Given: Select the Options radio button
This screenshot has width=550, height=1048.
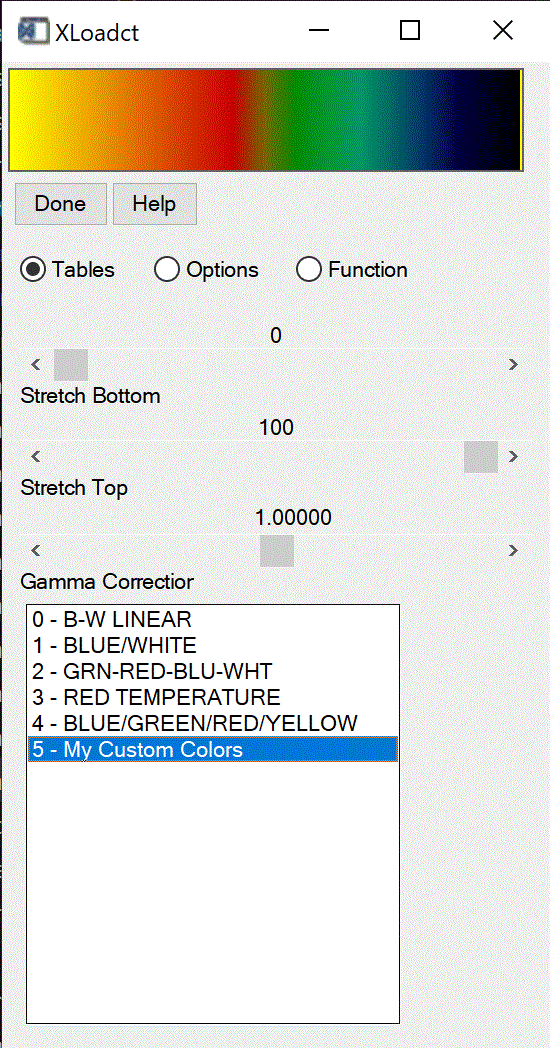Looking at the screenshot, I should pos(166,270).
